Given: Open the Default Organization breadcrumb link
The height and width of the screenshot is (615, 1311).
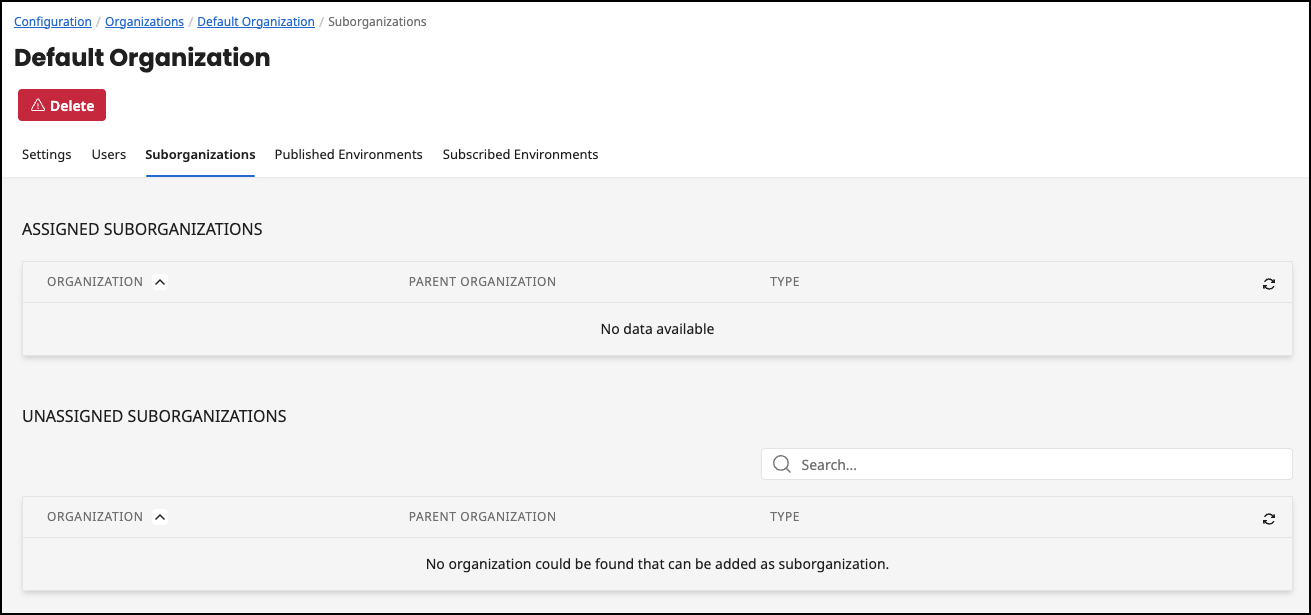Looking at the screenshot, I should (x=255, y=21).
